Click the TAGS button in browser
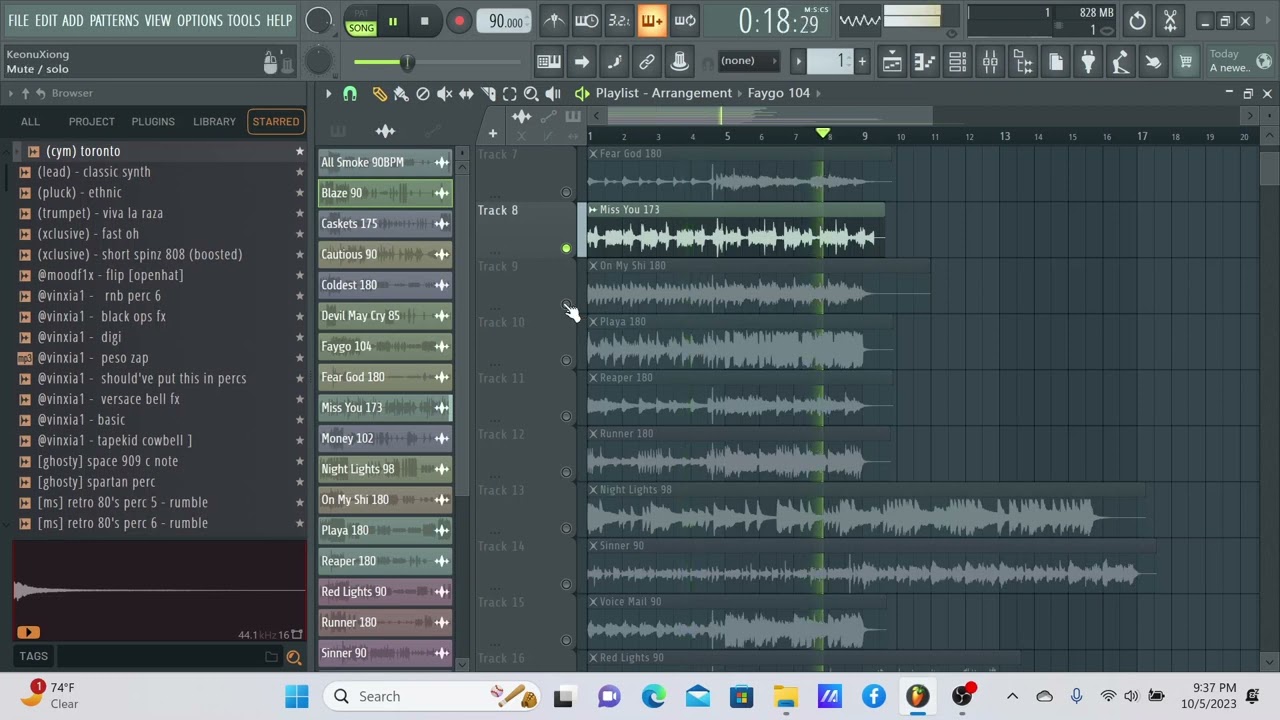This screenshot has height=720, width=1280. (33, 656)
